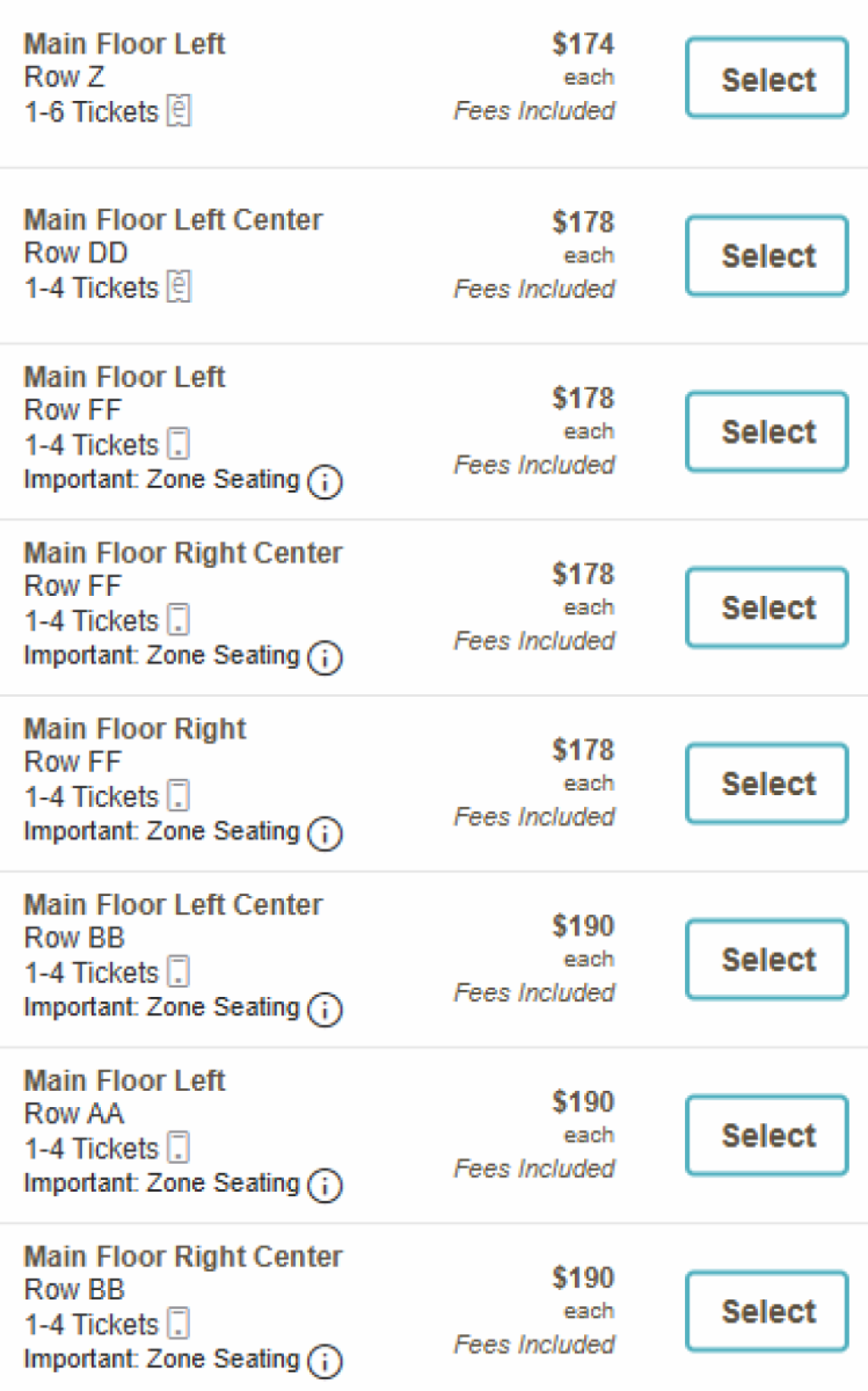
Task: Show Zone Seating info for Main Floor Right Row FF
Action: tap(325, 833)
